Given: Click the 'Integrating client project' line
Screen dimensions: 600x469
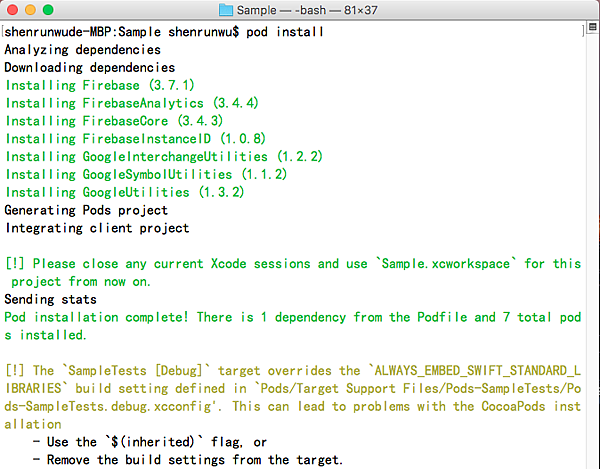Looking at the screenshot, I should [97, 229].
